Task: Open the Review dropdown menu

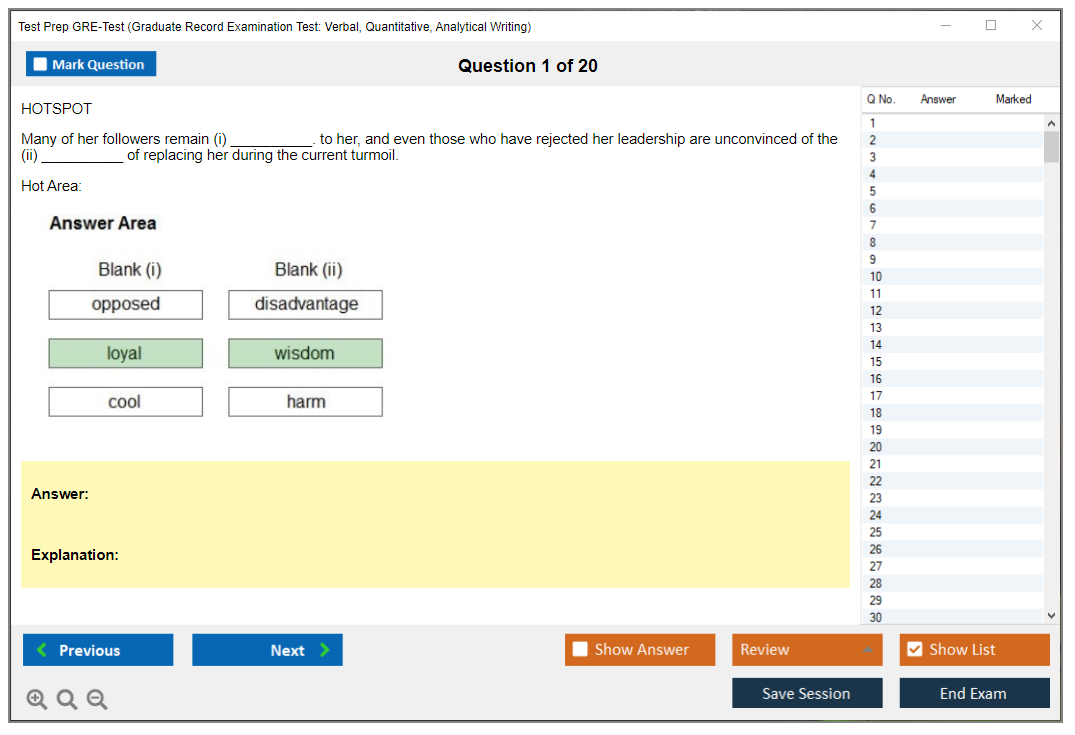Action: coord(806,650)
